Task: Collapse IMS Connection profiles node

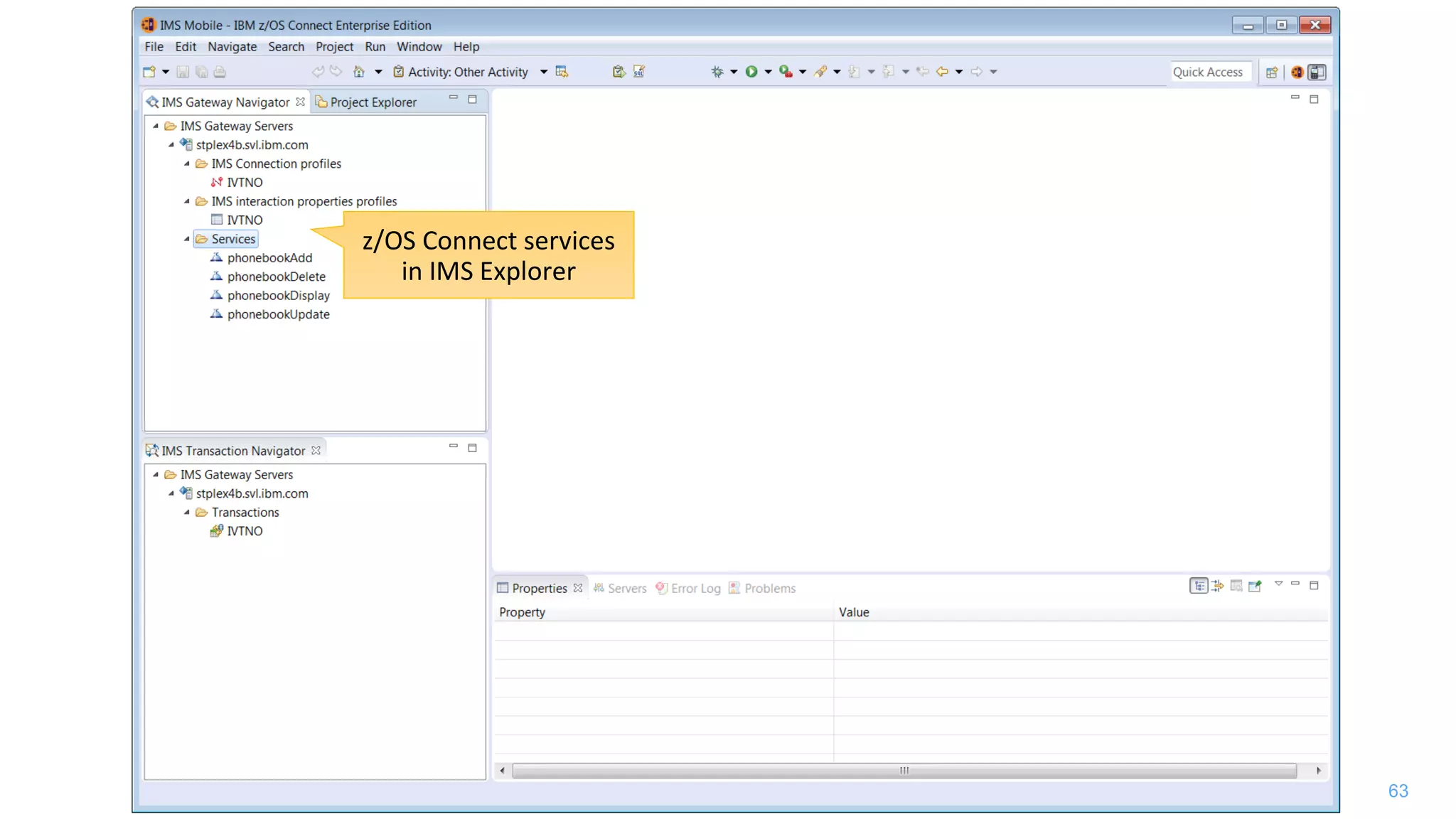Action: [187, 164]
